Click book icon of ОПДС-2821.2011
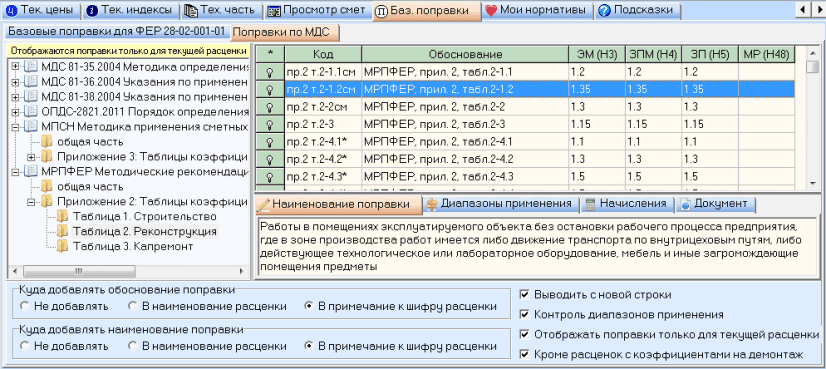Screen dimensions: 826x369 click(x=31, y=112)
